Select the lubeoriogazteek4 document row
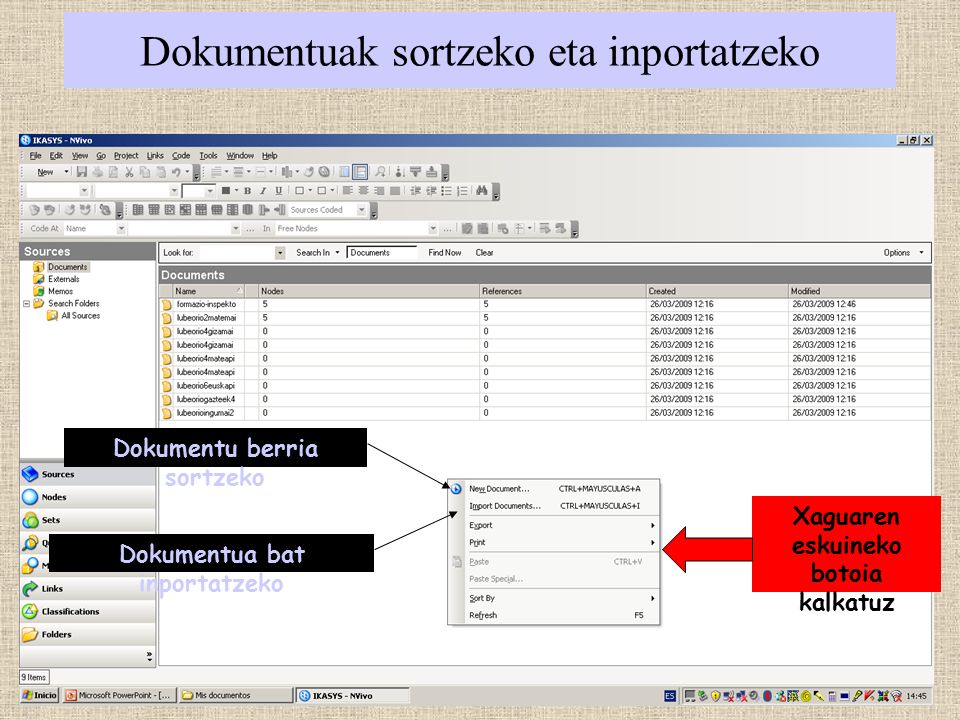 (546, 399)
